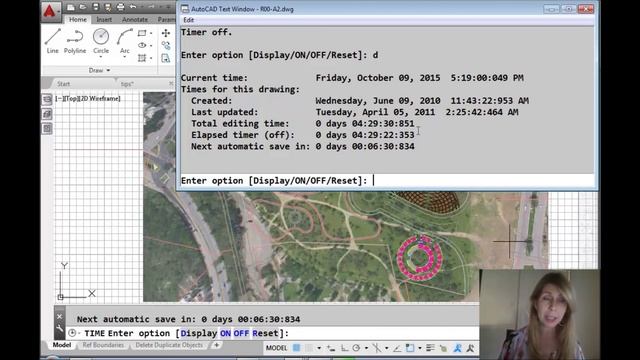Viewport: 640px width, 360px height.
Task: Click the presenter webcam thumbnail
Action: [539, 314]
